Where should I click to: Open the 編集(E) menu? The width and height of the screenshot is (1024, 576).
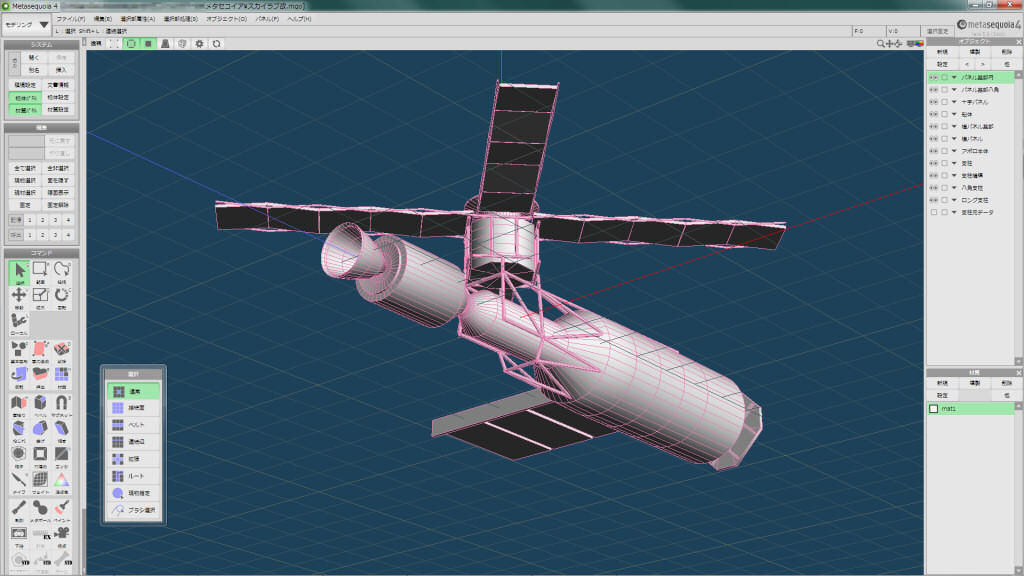(x=103, y=19)
